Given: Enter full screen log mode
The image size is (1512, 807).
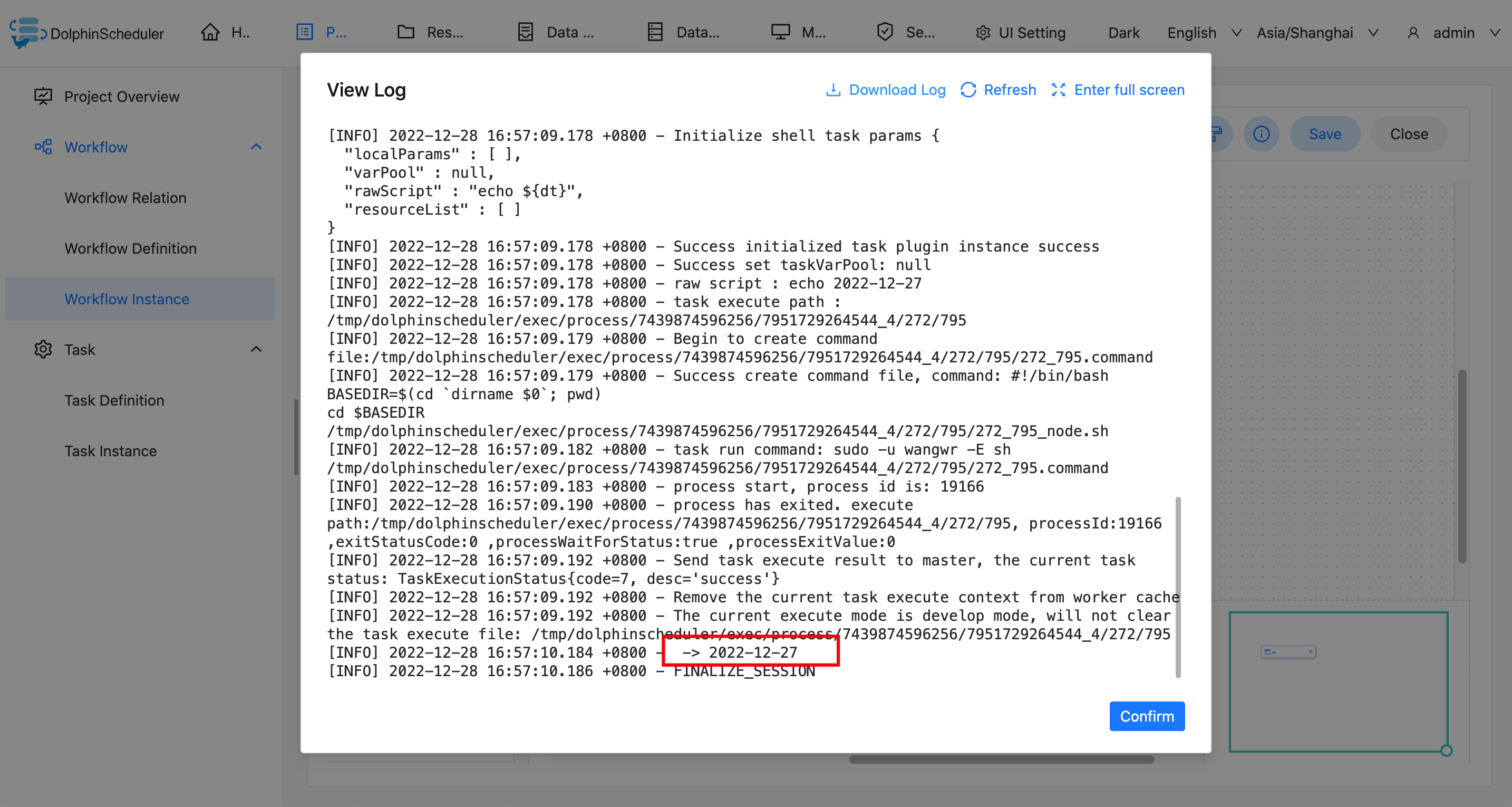Looking at the screenshot, I should click(1117, 90).
